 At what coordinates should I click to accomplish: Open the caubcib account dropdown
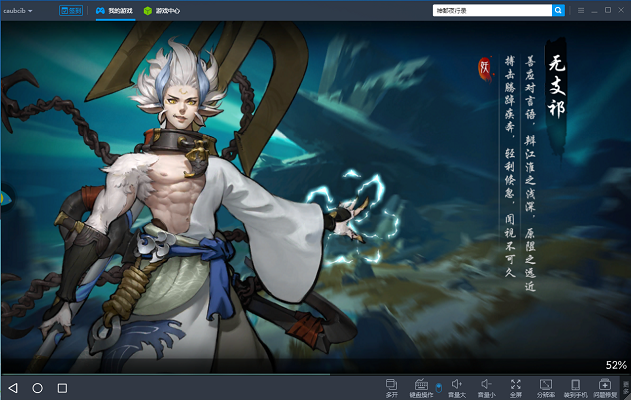(x=18, y=11)
